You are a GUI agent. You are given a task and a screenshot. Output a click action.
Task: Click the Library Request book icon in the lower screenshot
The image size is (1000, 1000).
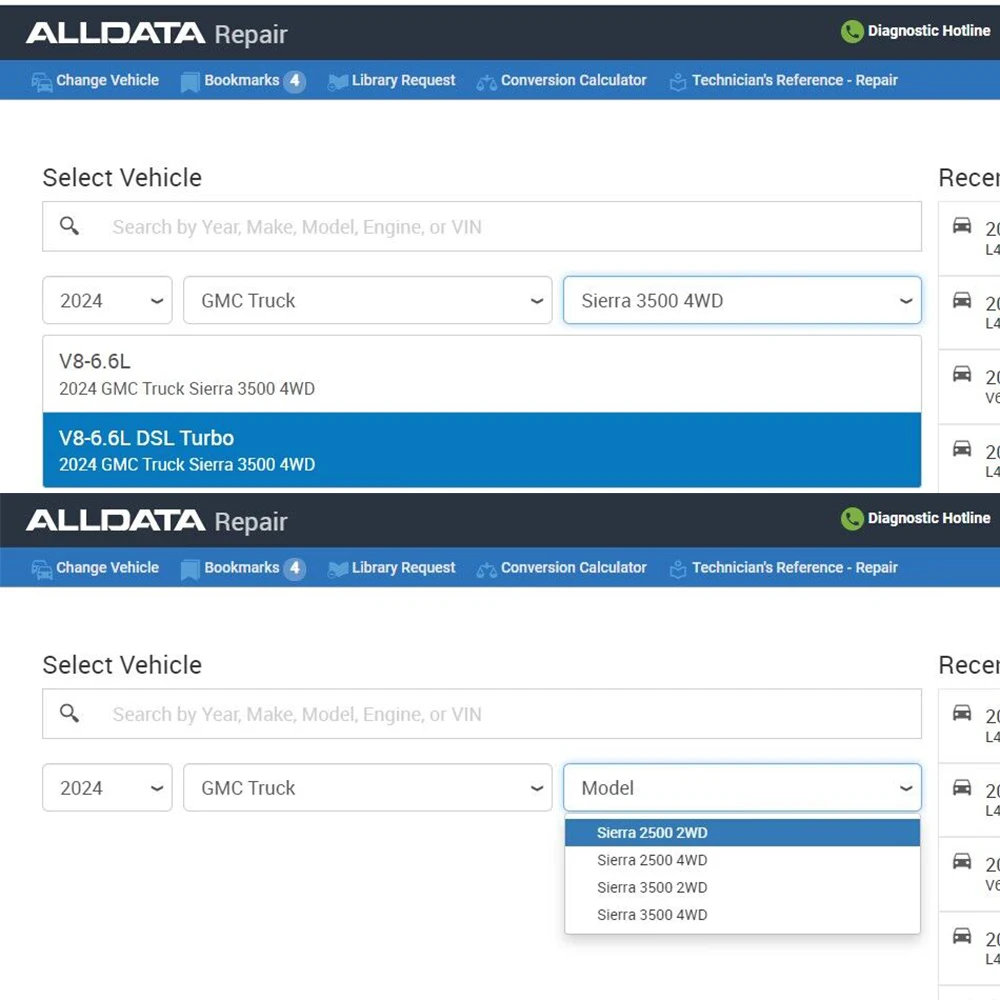tap(337, 569)
